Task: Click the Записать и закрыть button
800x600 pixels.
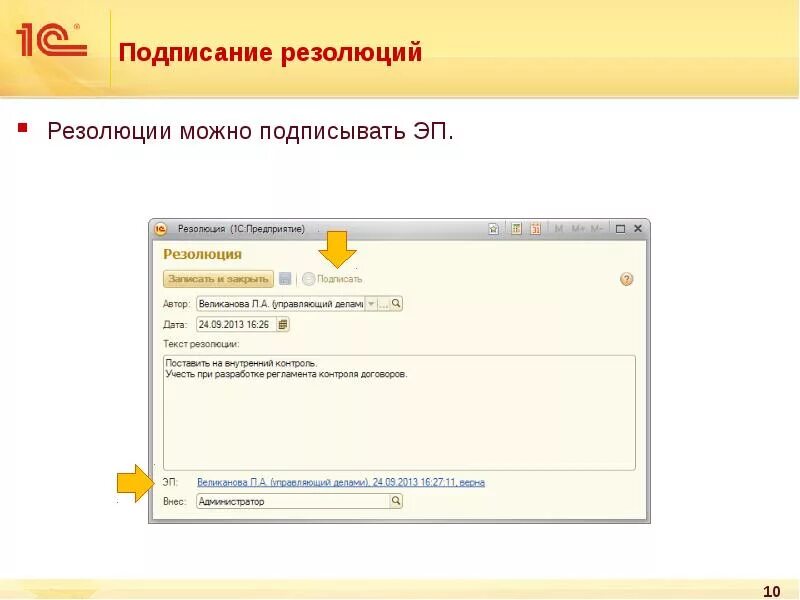Action: [218, 279]
